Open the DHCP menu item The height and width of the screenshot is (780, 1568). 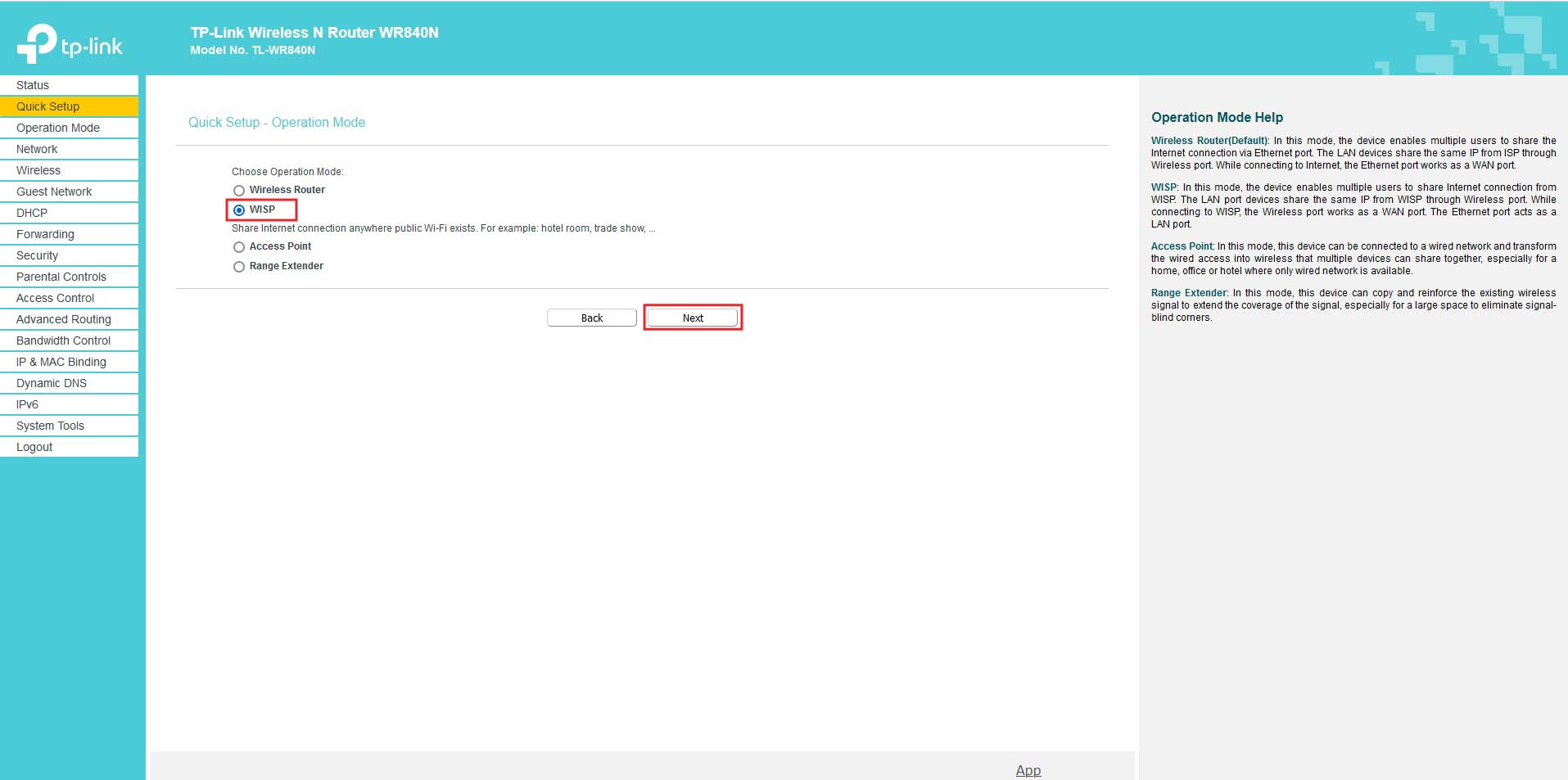pyautogui.click(x=69, y=213)
